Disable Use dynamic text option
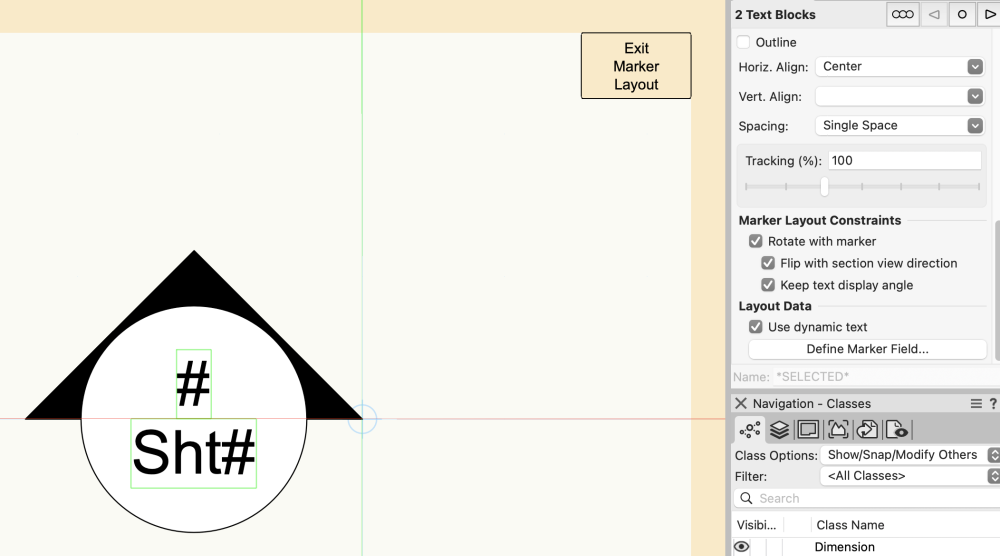The height and width of the screenshot is (556, 1000). (756, 327)
